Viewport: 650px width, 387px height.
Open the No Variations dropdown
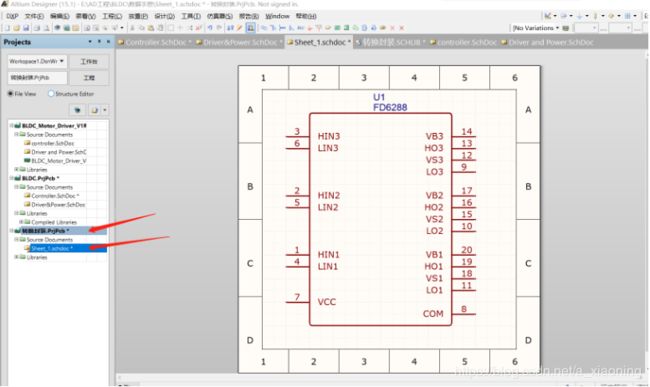click(536, 28)
